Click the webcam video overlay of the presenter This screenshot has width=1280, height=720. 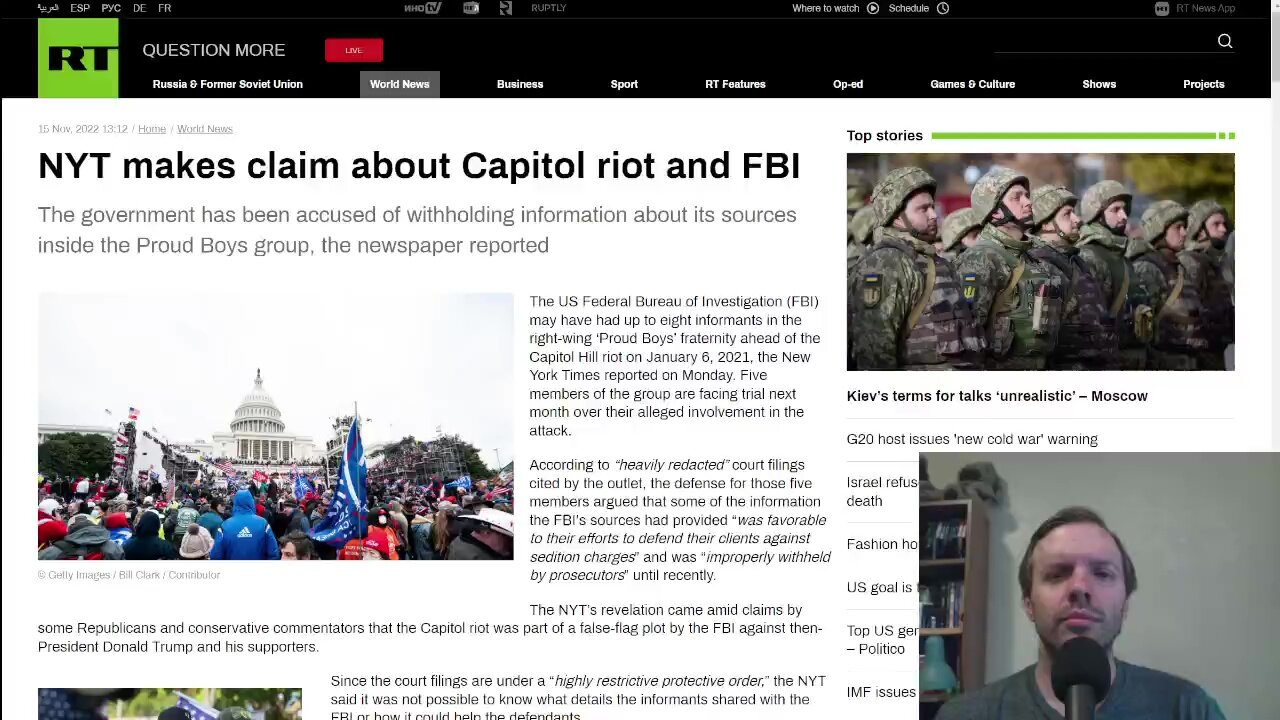[1099, 586]
